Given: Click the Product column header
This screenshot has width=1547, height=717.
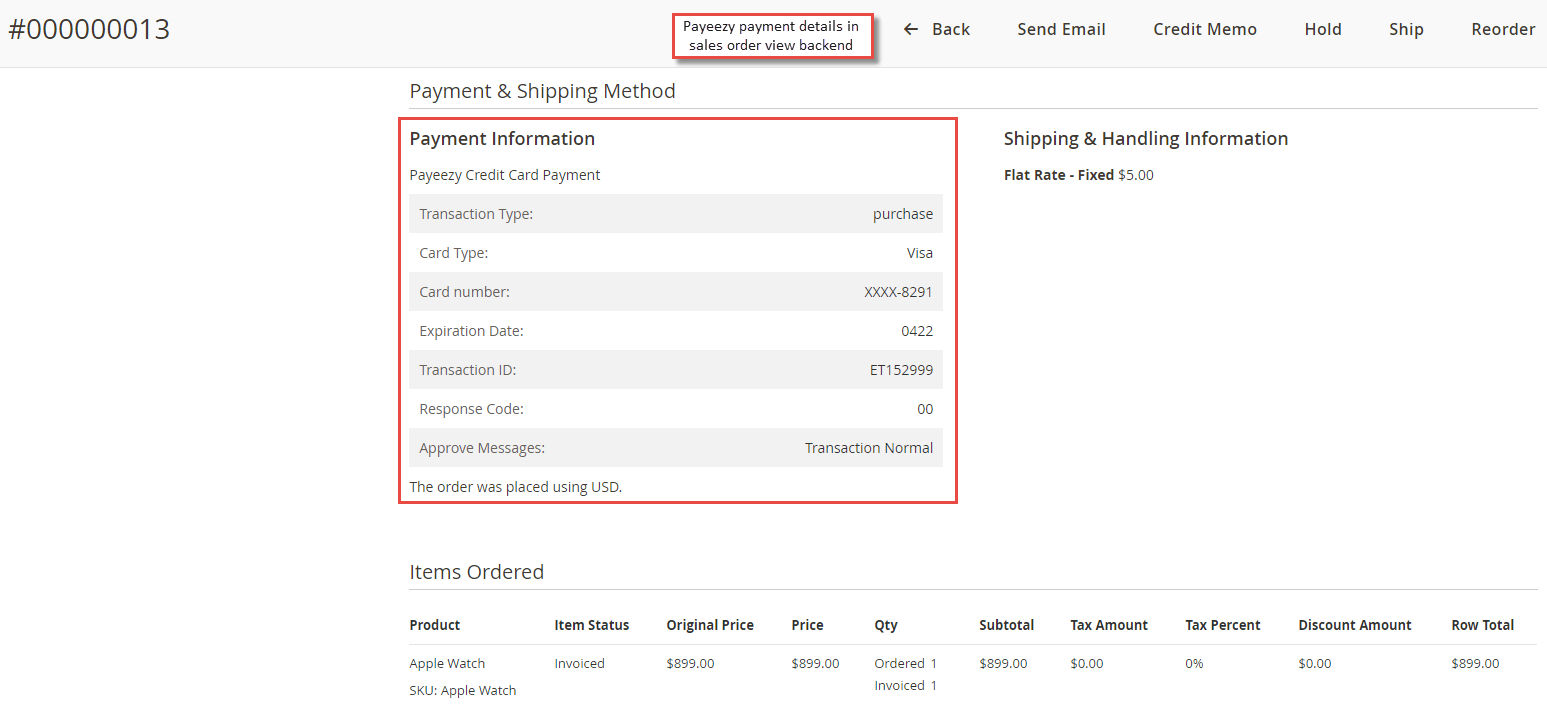Looking at the screenshot, I should [434, 625].
